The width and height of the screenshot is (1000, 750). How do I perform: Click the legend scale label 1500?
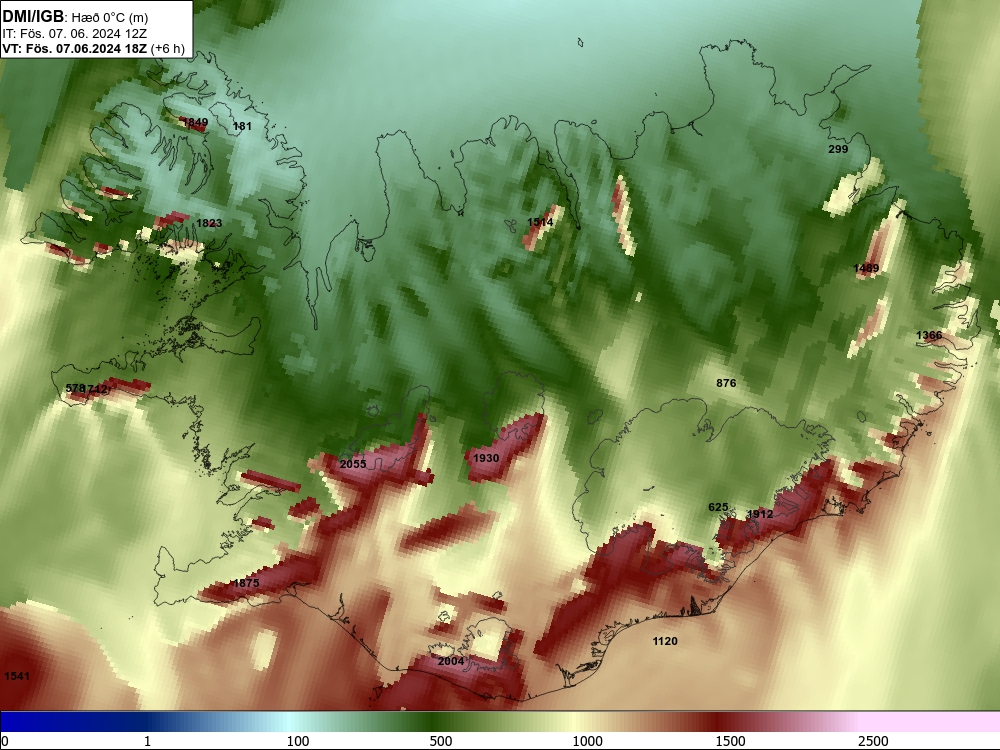[730, 741]
